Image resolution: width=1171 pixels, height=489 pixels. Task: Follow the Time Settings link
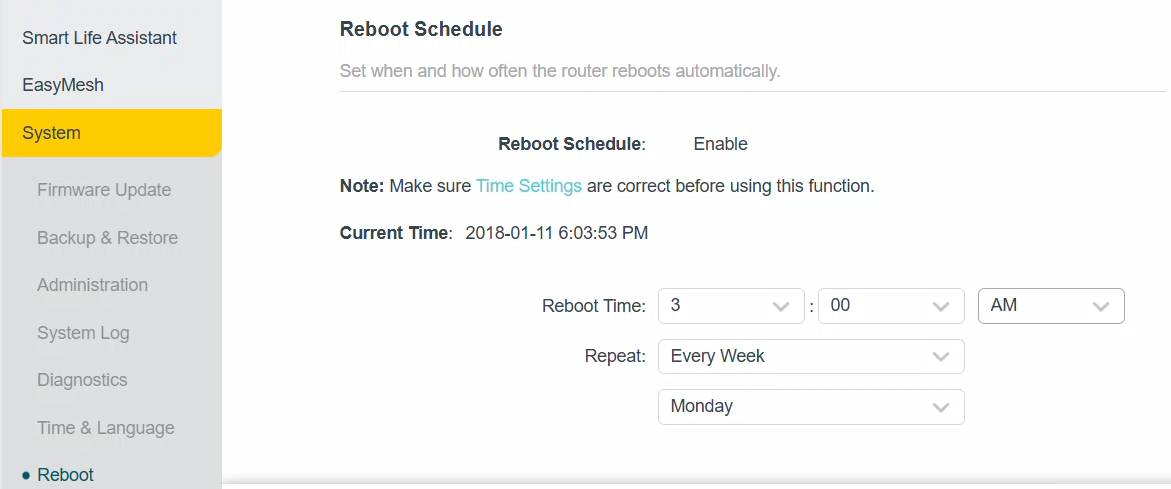pyautogui.click(x=528, y=186)
